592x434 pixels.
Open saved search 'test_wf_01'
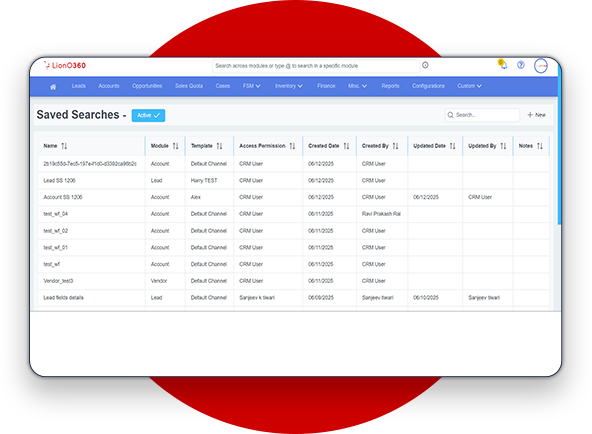click(x=56, y=248)
